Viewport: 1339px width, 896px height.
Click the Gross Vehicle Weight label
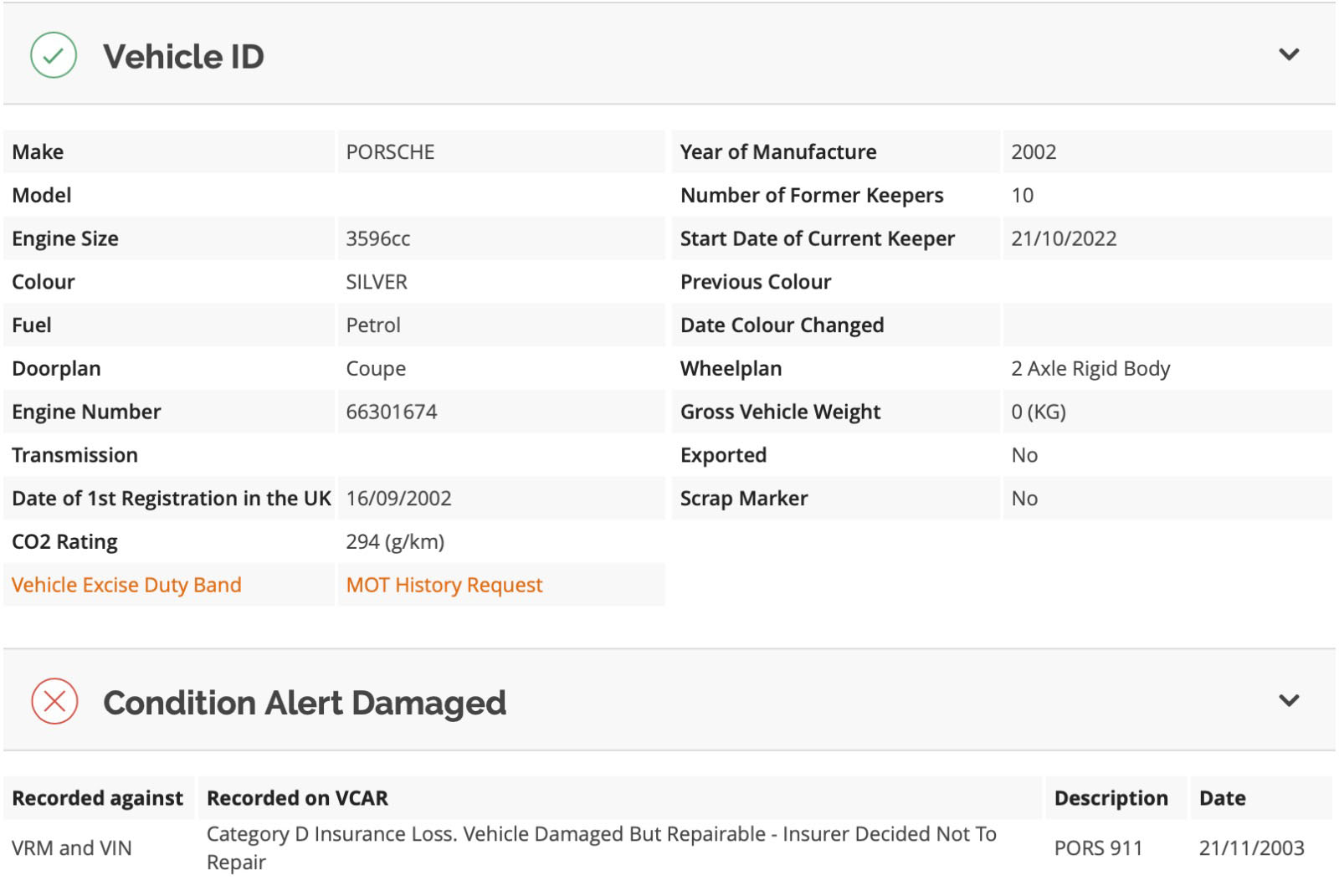point(780,412)
